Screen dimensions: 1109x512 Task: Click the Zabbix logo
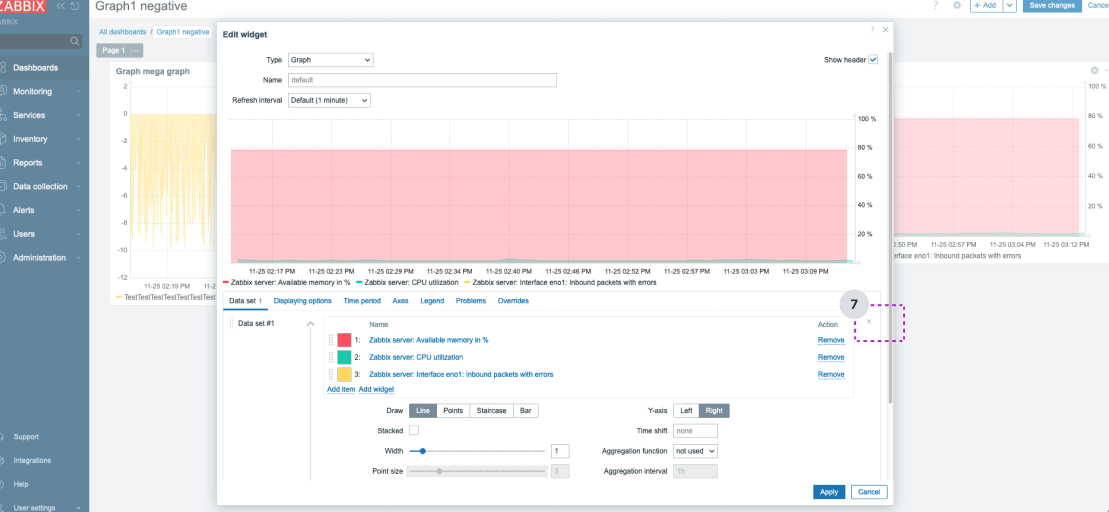tap(23, 6)
